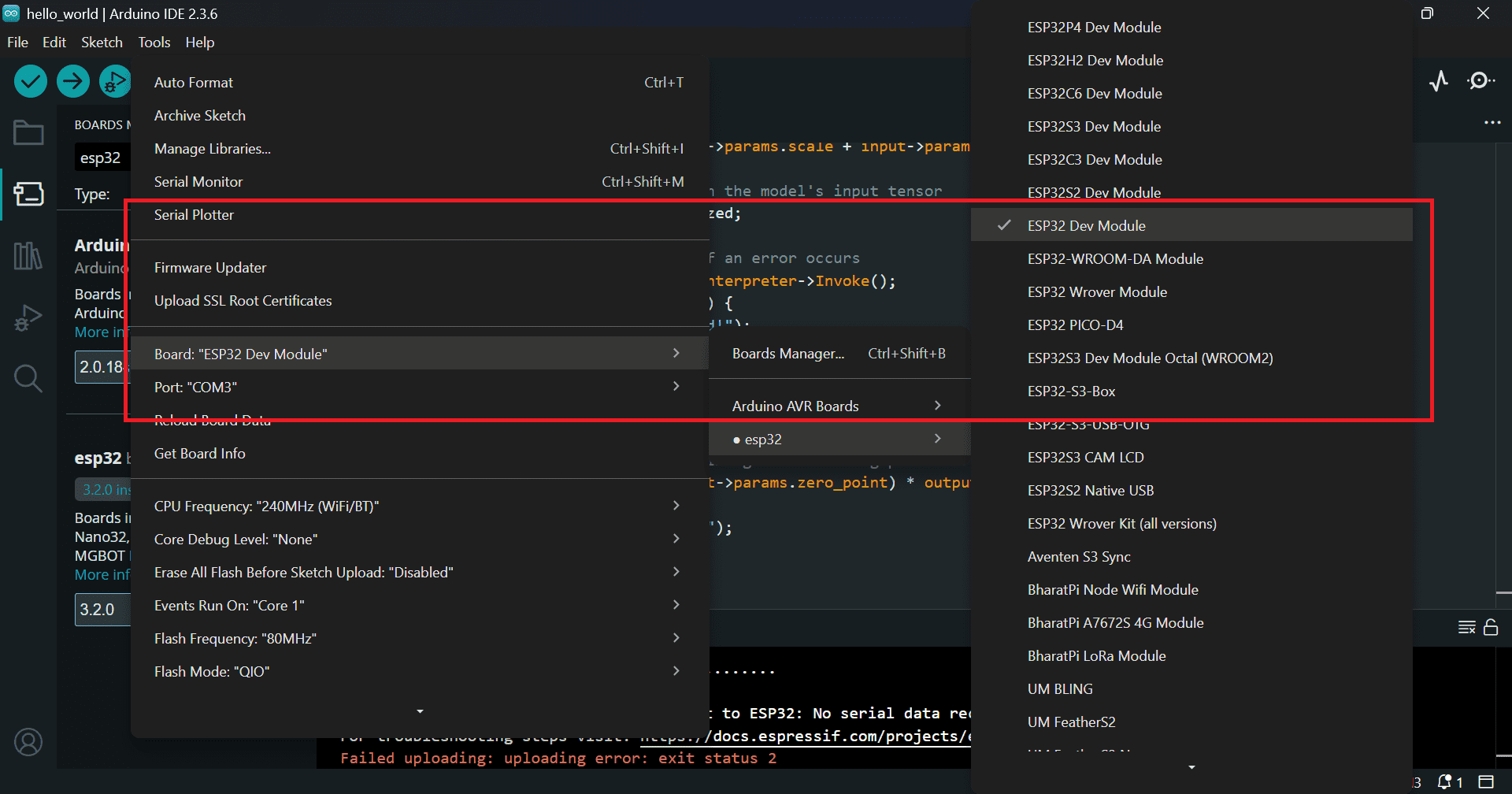The image size is (1512, 794).
Task: Click the output lock icon
Action: tap(1491, 627)
